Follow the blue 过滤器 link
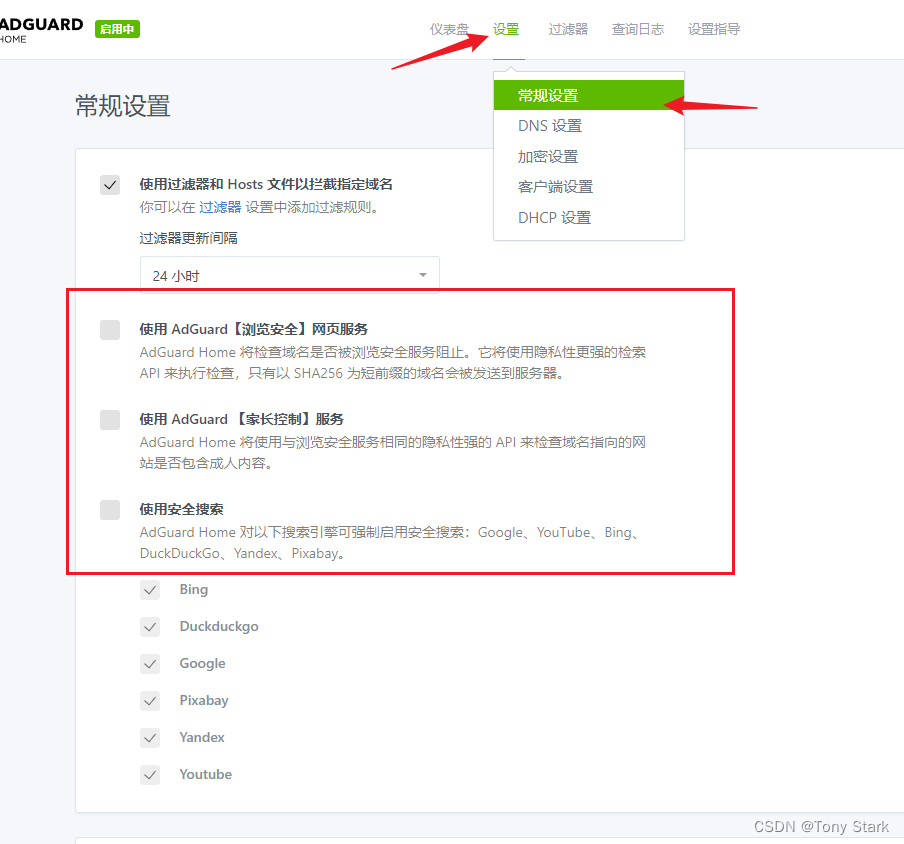This screenshot has height=844, width=904. (220, 207)
